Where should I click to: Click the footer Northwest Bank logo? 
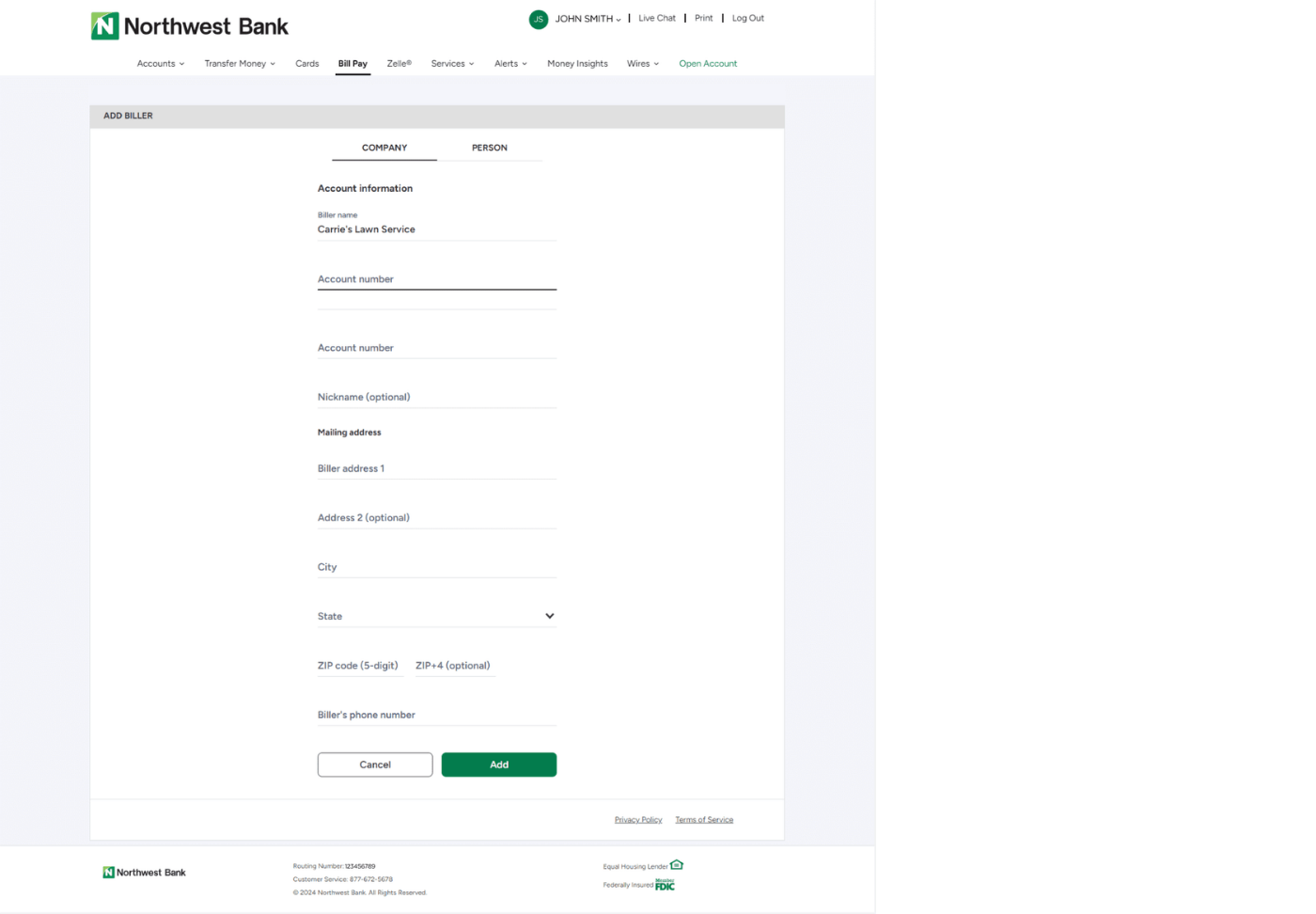coord(144,873)
